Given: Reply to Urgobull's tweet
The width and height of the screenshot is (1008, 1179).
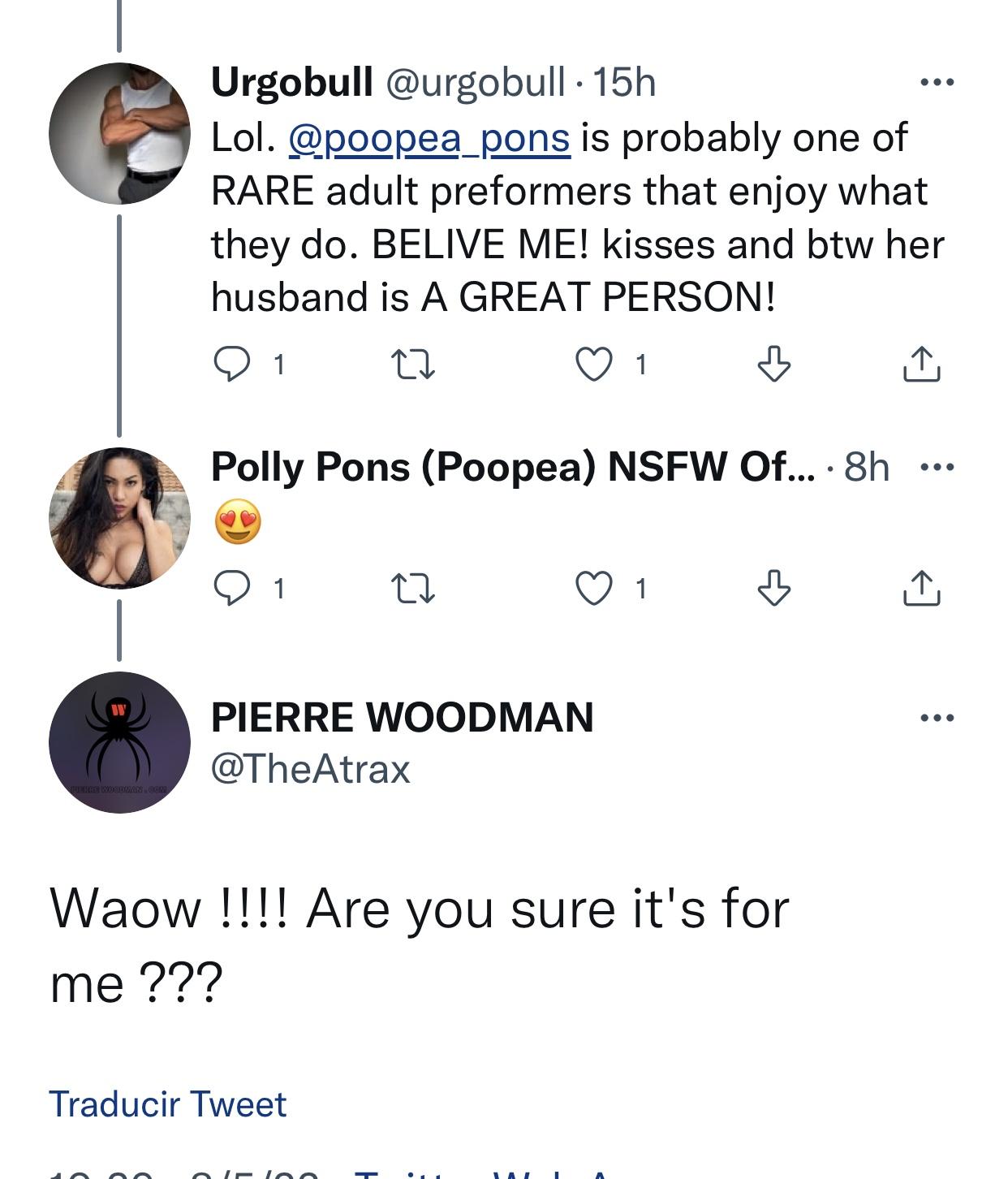Looking at the screenshot, I should 232,365.
